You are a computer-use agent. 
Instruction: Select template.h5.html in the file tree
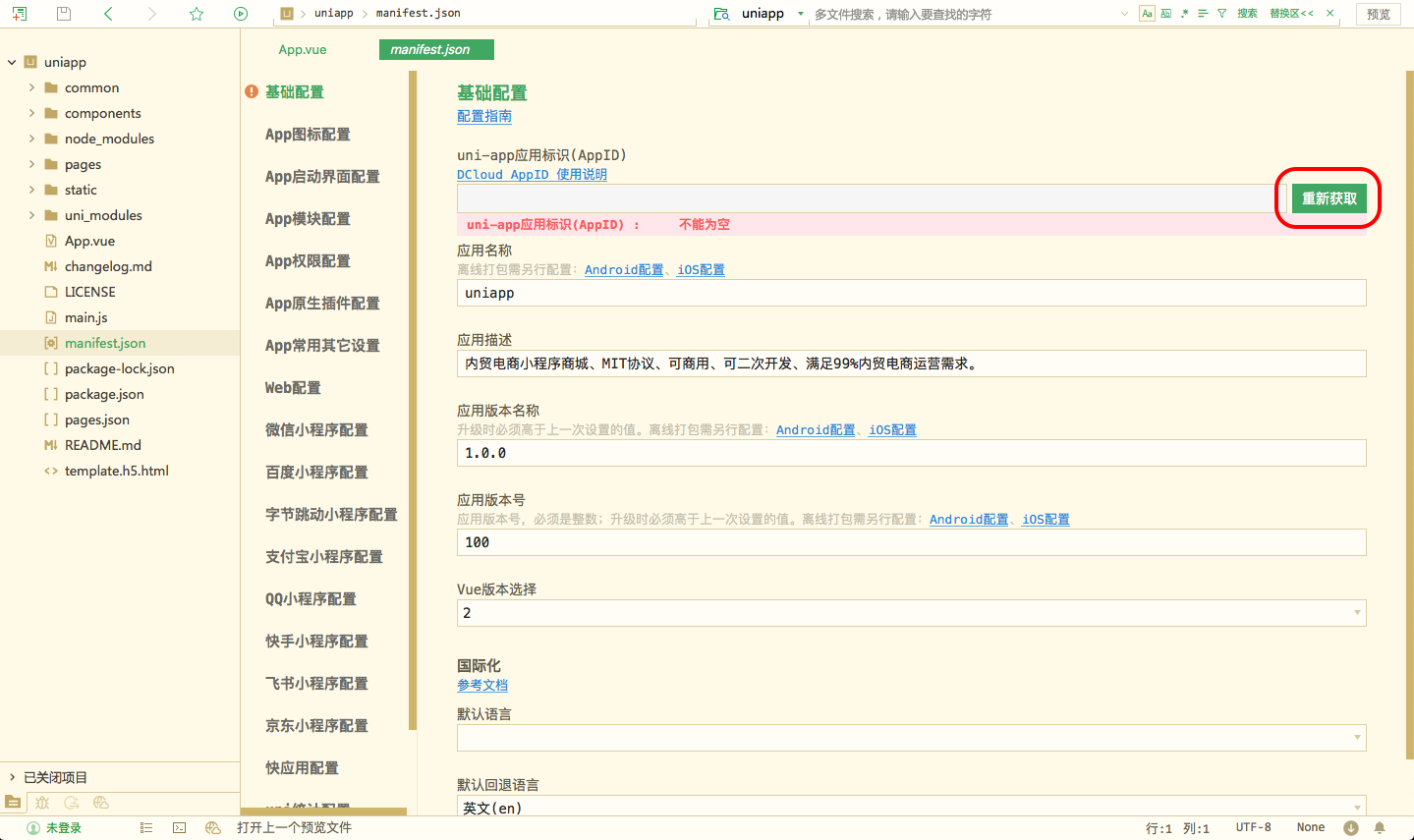click(117, 471)
